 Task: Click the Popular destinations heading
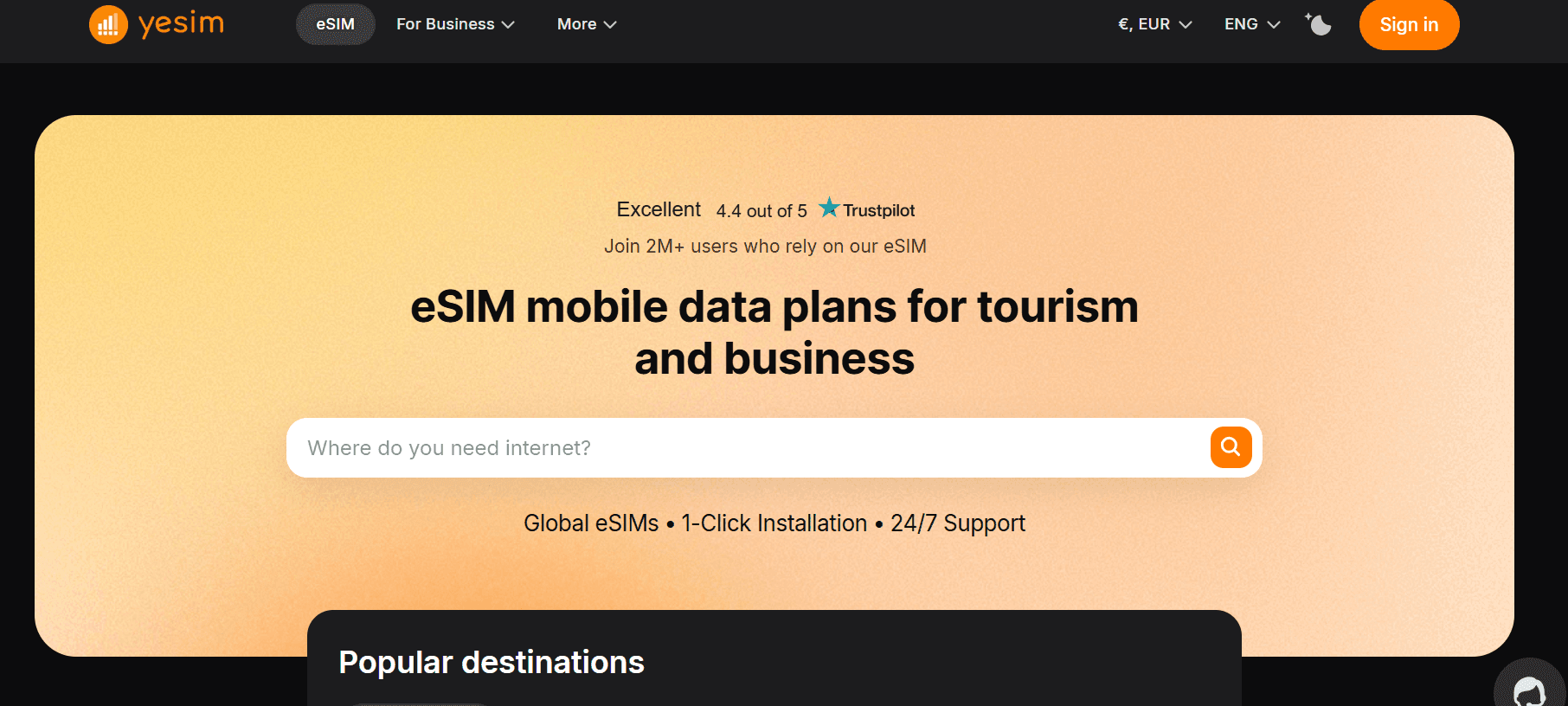(492, 663)
